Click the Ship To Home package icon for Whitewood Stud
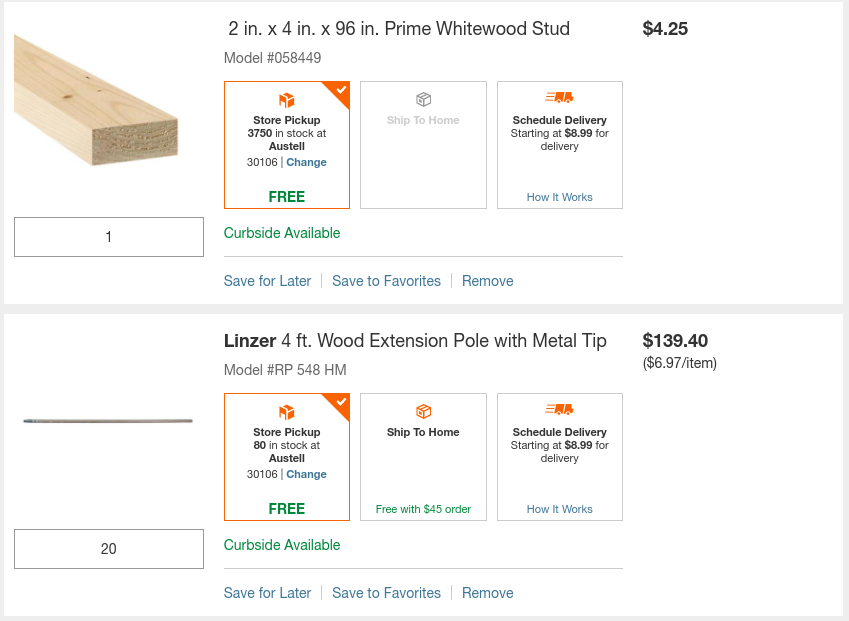 coord(423,100)
